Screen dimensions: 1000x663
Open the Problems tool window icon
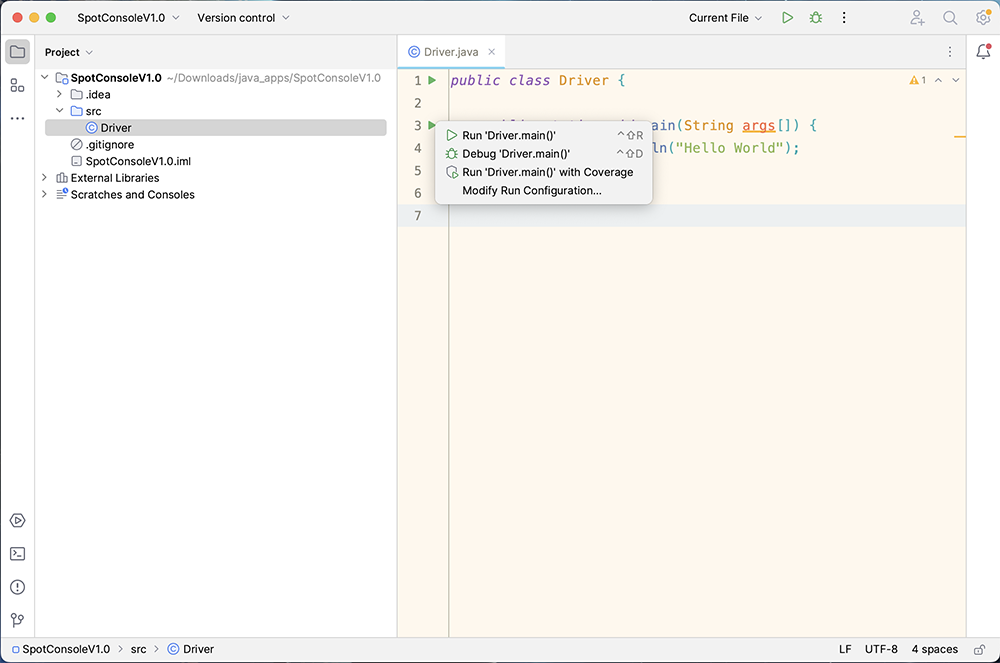click(17, 587)
